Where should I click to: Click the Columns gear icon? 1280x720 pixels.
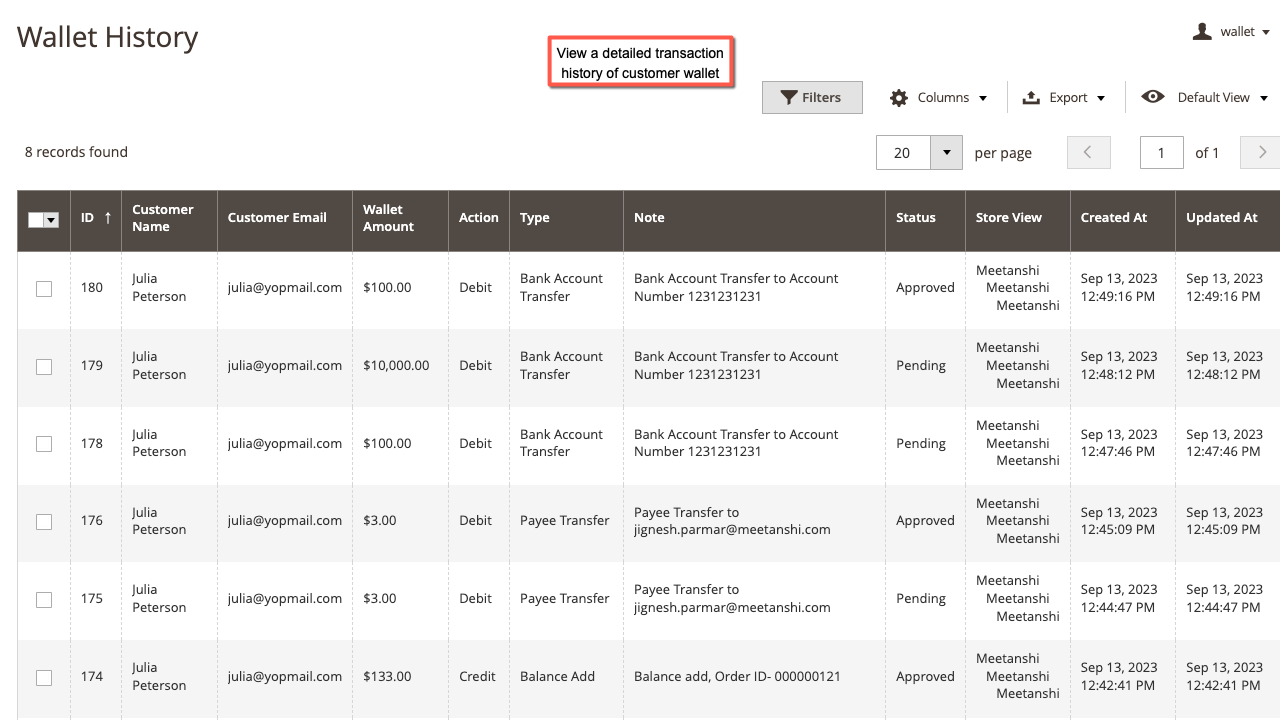click(898, 97)
